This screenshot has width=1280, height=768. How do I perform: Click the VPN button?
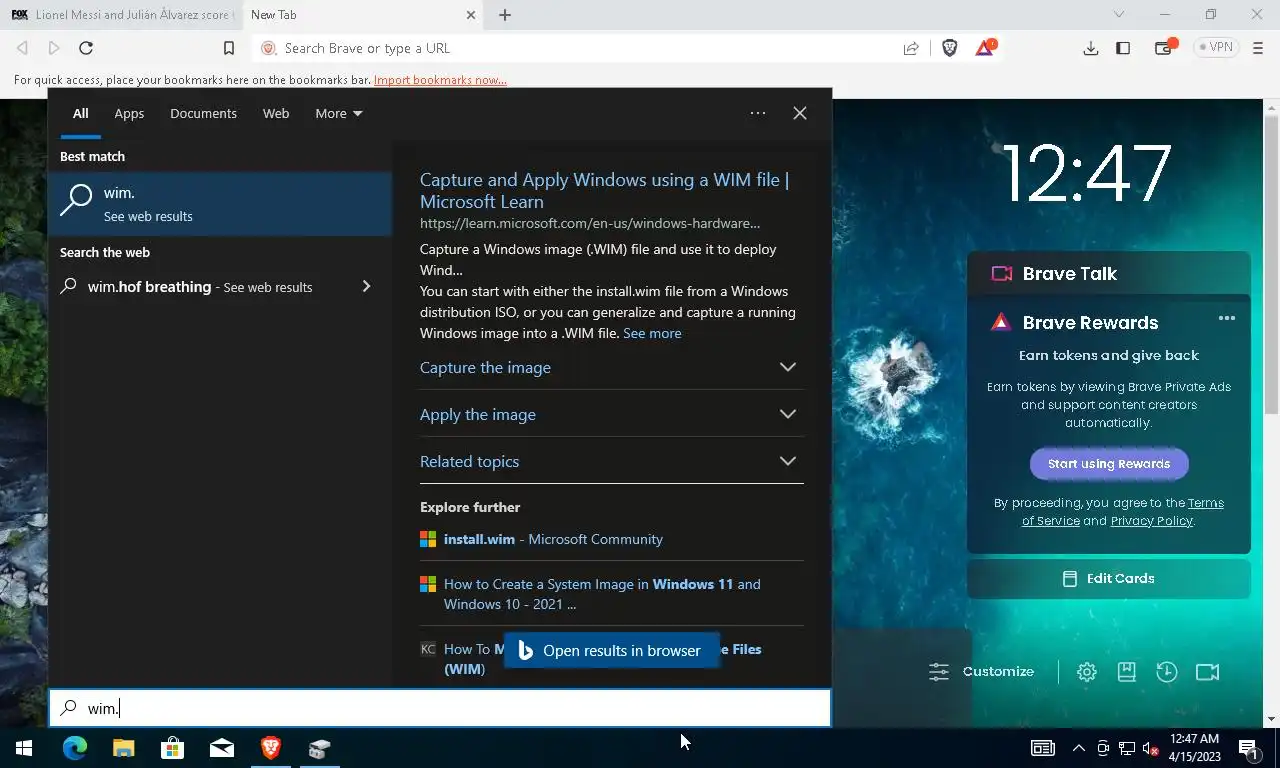[1216, 47]
